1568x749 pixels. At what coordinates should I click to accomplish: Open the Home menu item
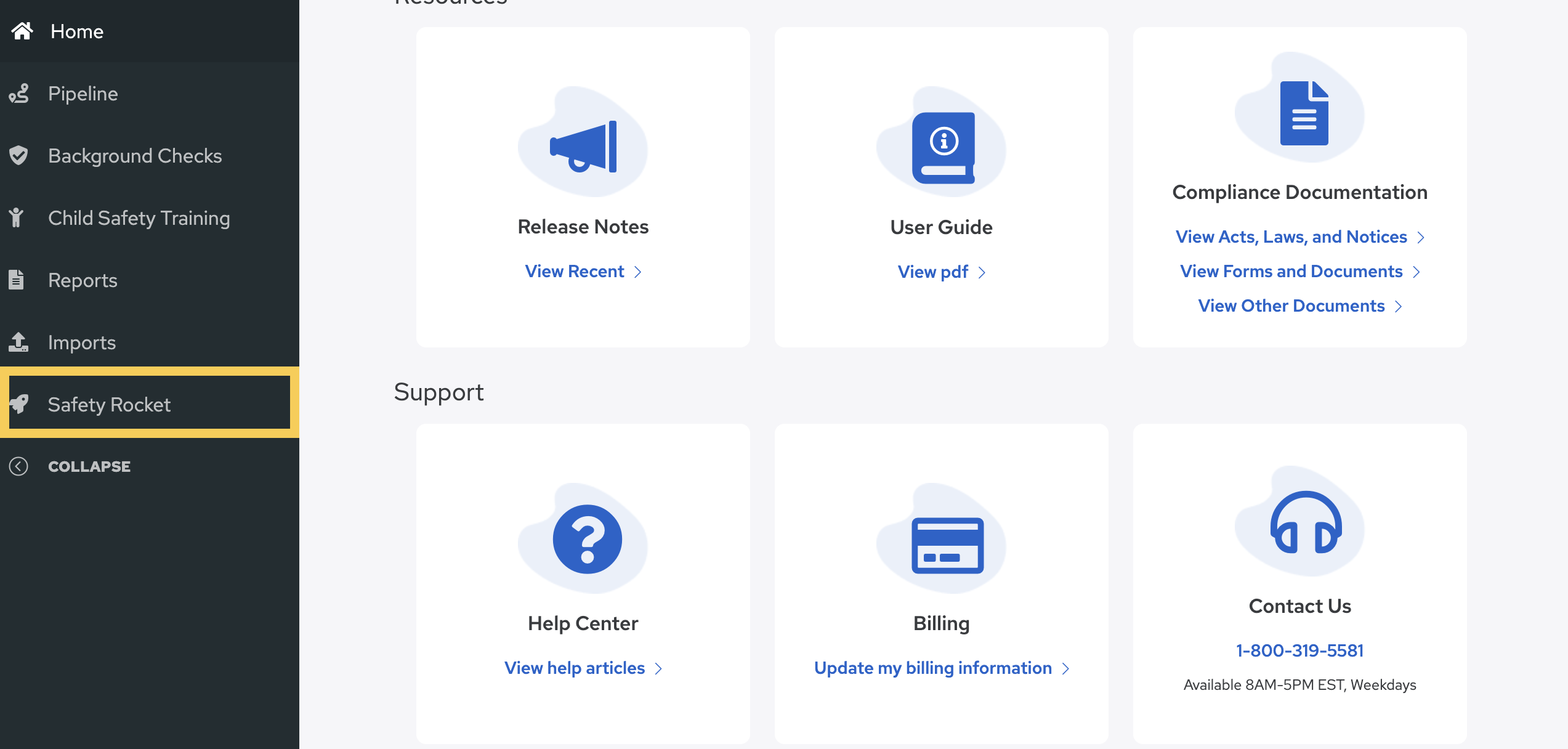(x=150, y=31)
